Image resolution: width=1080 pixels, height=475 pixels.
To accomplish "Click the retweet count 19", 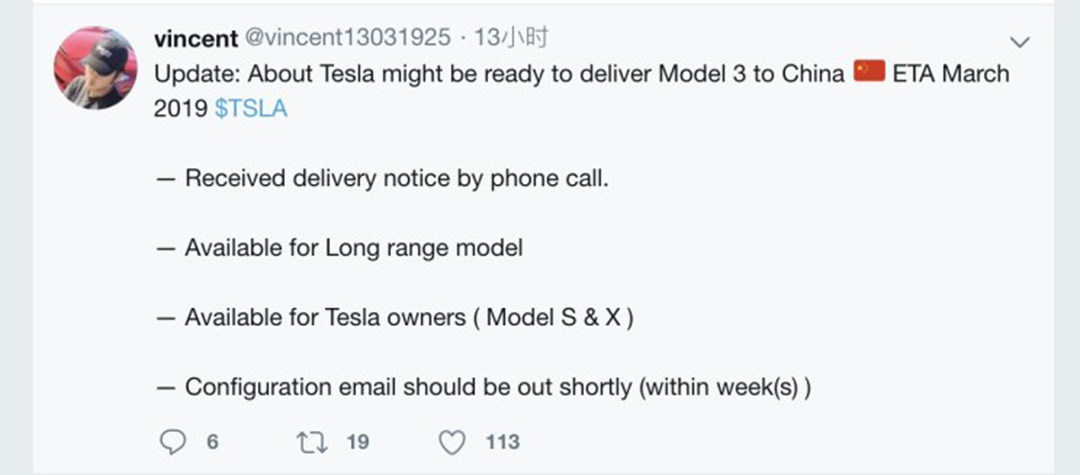I will click(x=357, y=441).
